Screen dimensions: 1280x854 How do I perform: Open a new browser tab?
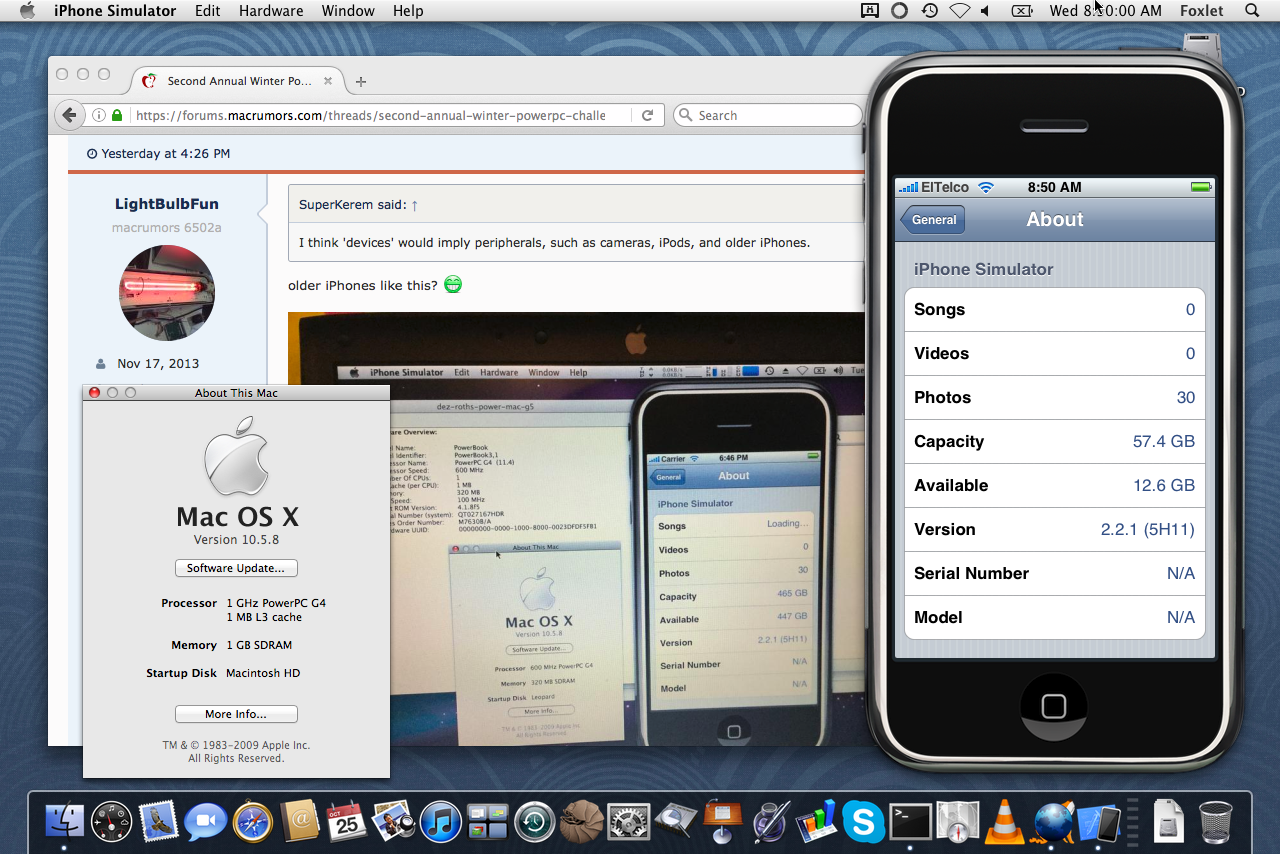click(x=361, y=81)
